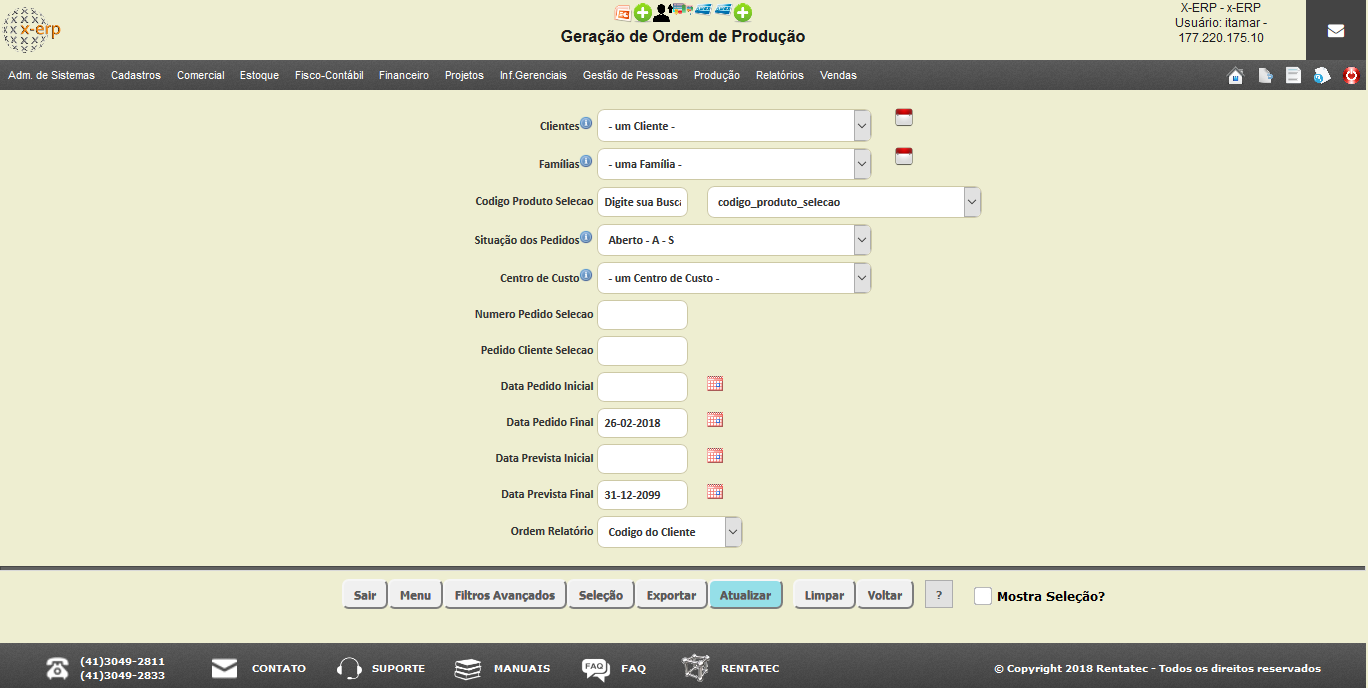
Task: Click the Sair button
Action: 365,595
